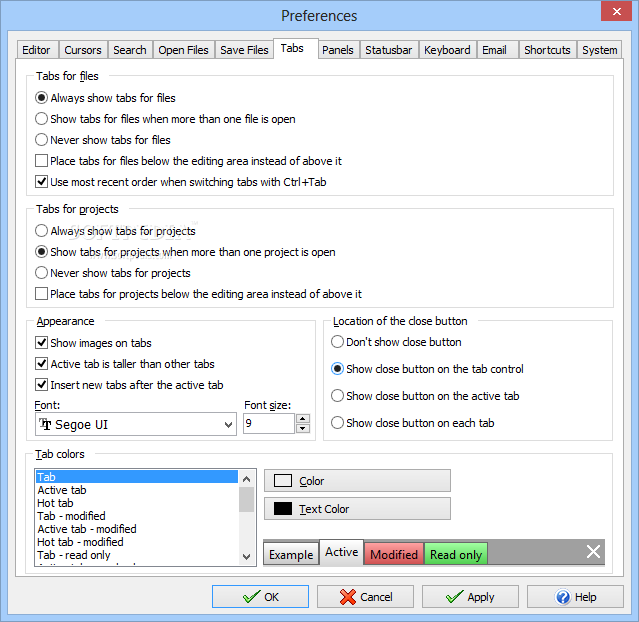This screenshot has height=622, width=639.
Task: Select 'Active tab' in the colors list
Action: 137,490
